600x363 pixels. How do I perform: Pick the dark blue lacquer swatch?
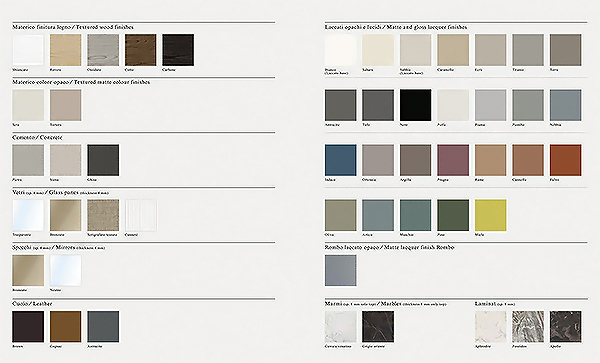(340, 160)
